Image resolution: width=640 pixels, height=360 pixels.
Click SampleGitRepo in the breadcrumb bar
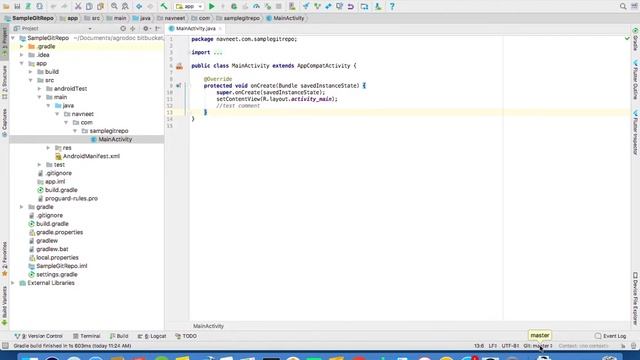point(29,18)
